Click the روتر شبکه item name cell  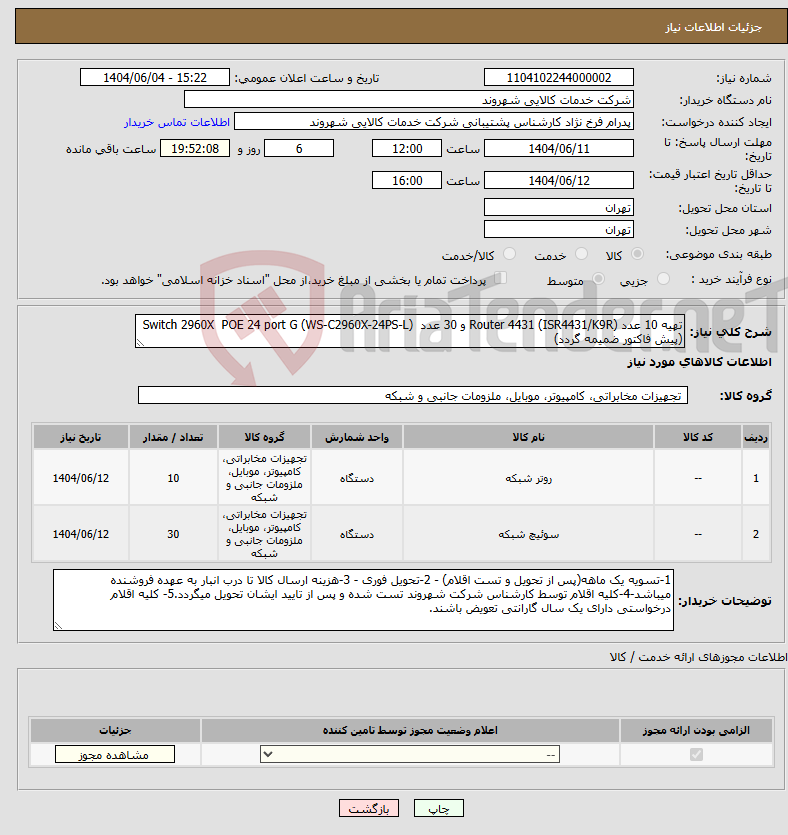coord(528,478)
